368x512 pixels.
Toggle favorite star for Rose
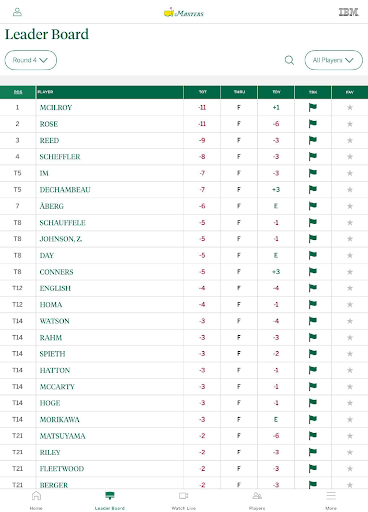point(350,124)
